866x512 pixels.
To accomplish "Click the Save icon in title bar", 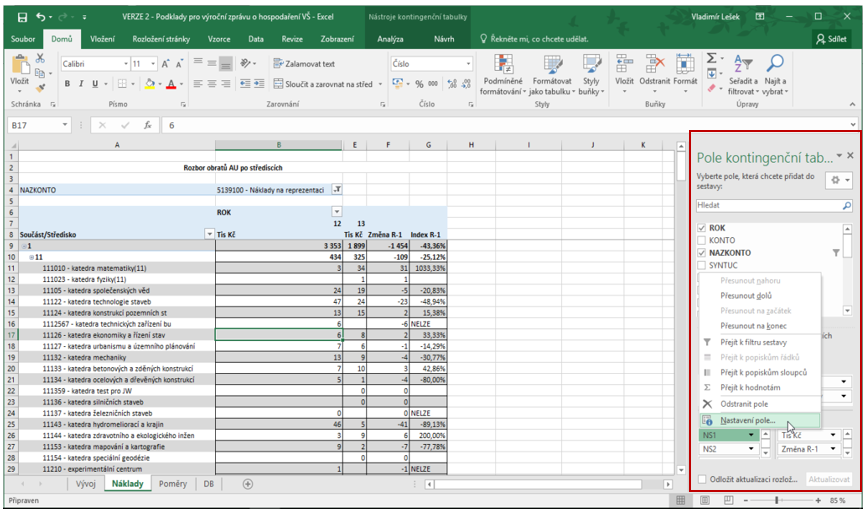I will [22, 17].
